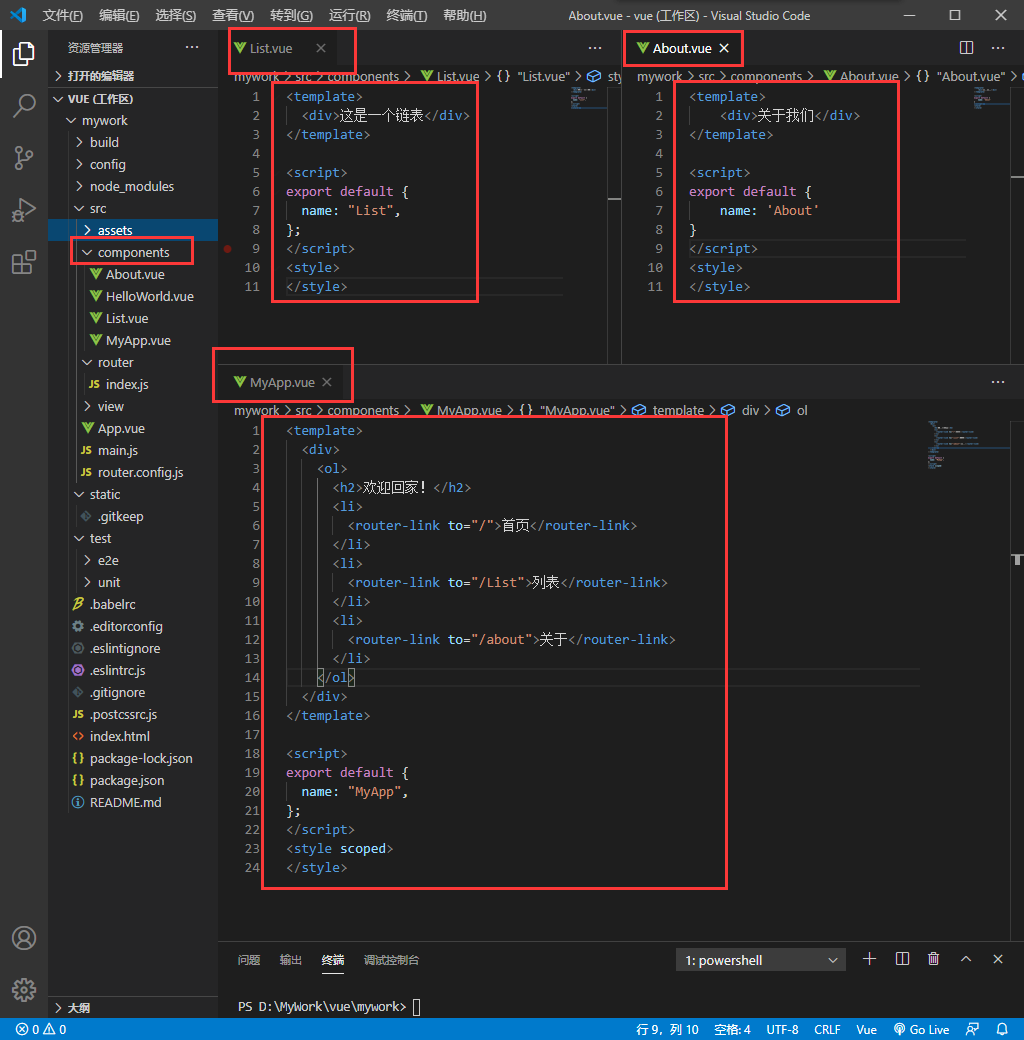Split the terminal panel
Image resolution: width=1024 pixels, height=1040 pixels.
pyautogui.click(x=902, y=959)
